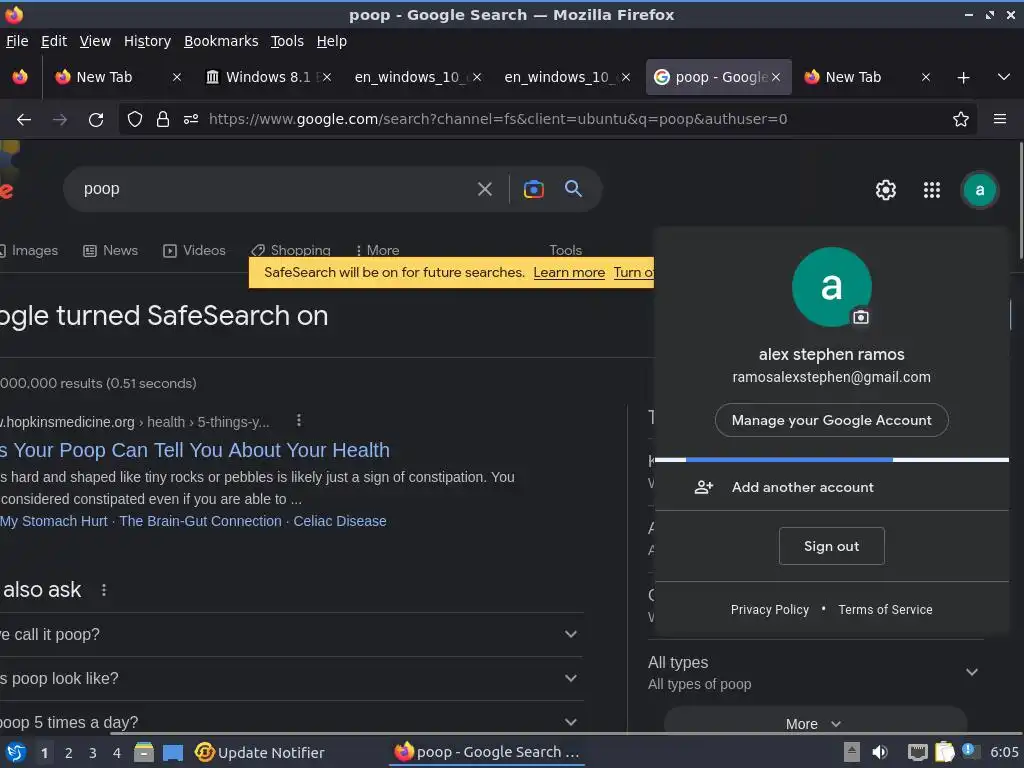Clear the search box with X icon

485,189
